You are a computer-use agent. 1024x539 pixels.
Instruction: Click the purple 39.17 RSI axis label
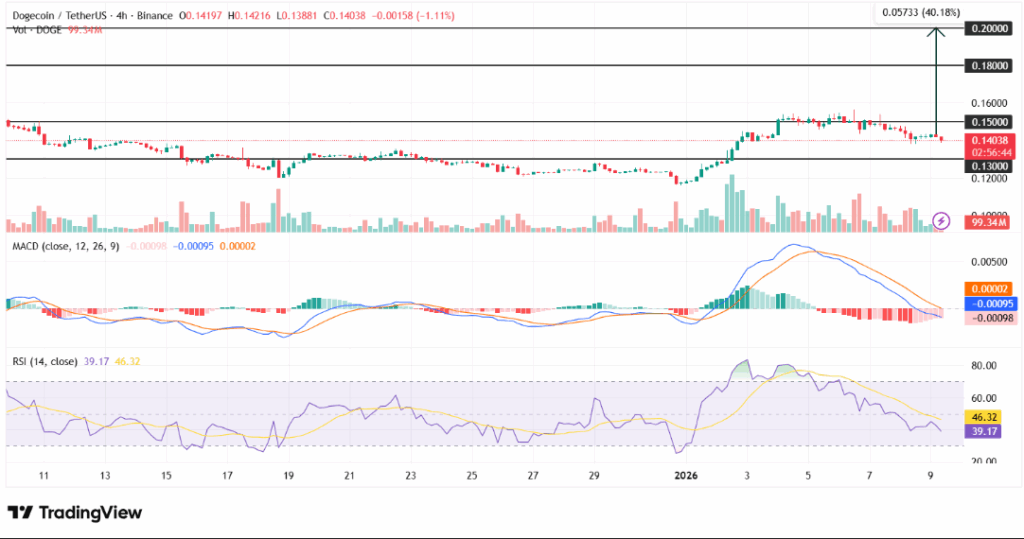pos(991,431)
